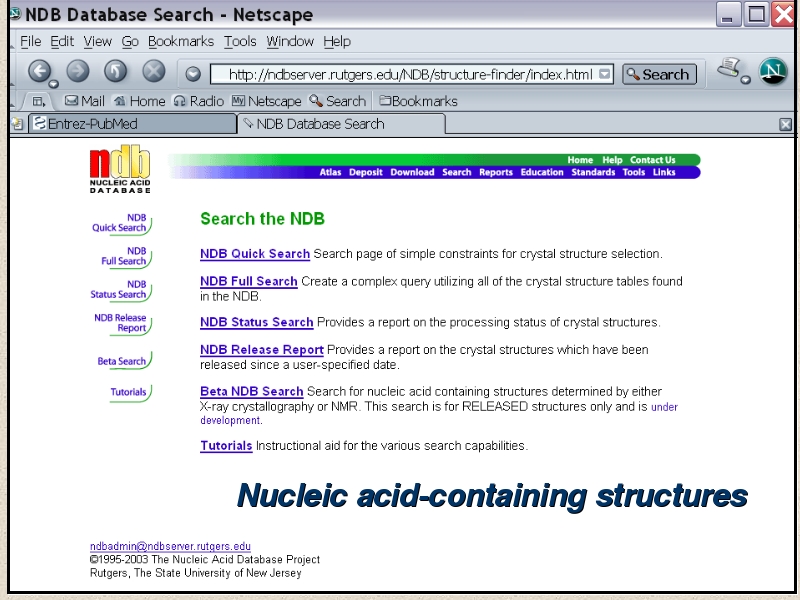Open Search in the blue navigation bar

[457, 172]
